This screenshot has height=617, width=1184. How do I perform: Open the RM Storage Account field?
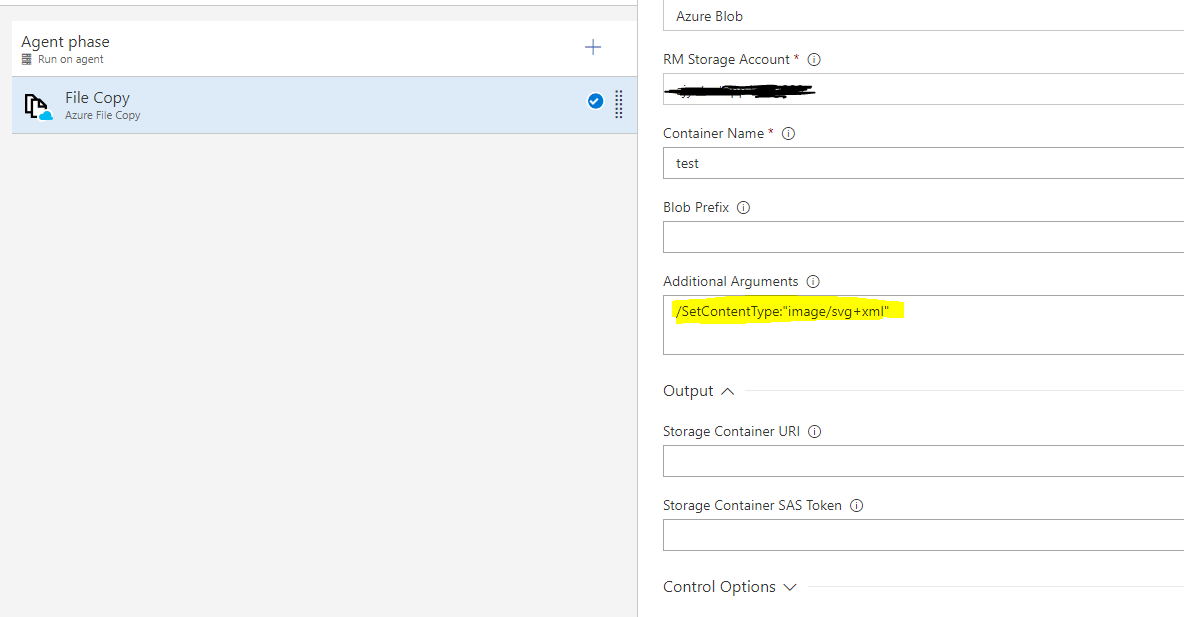pos(923,89)
